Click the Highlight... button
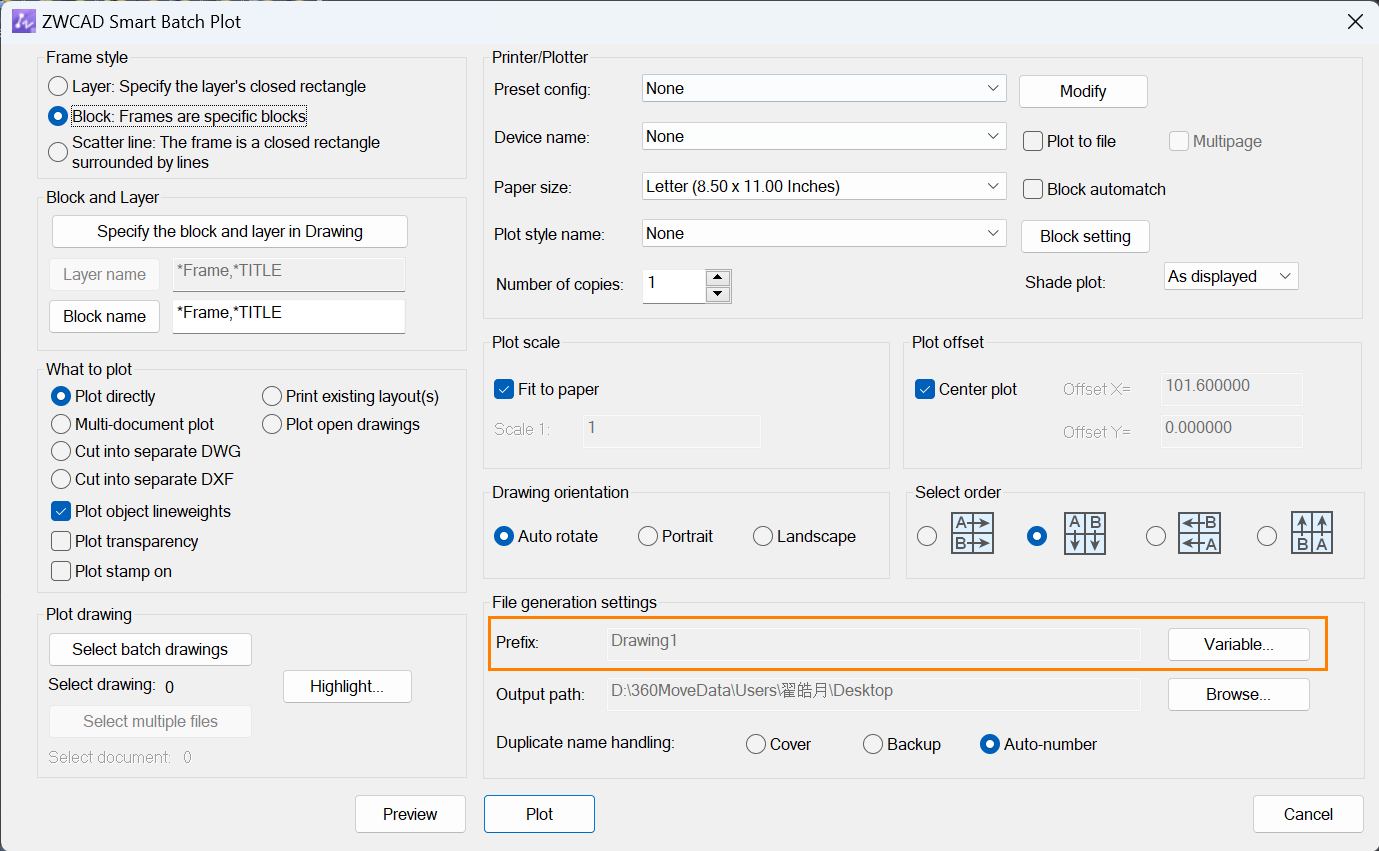This screenshot has height=851, width=1379. click(347, 686)
